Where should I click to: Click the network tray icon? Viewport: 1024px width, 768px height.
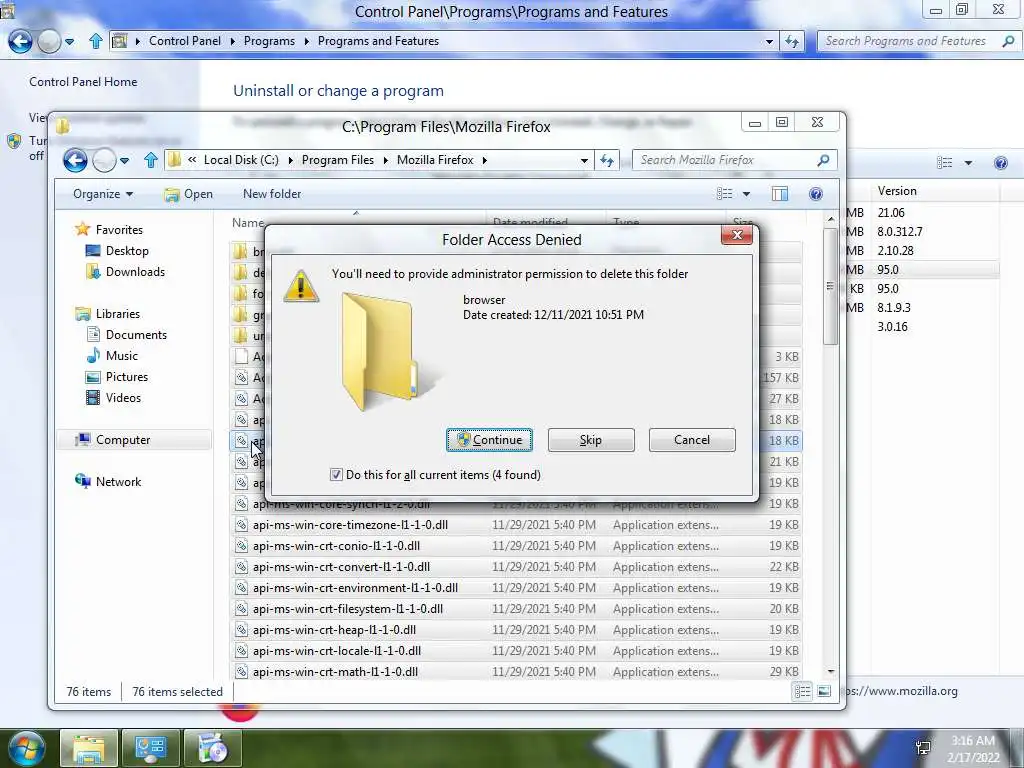(x=923, y=748)
